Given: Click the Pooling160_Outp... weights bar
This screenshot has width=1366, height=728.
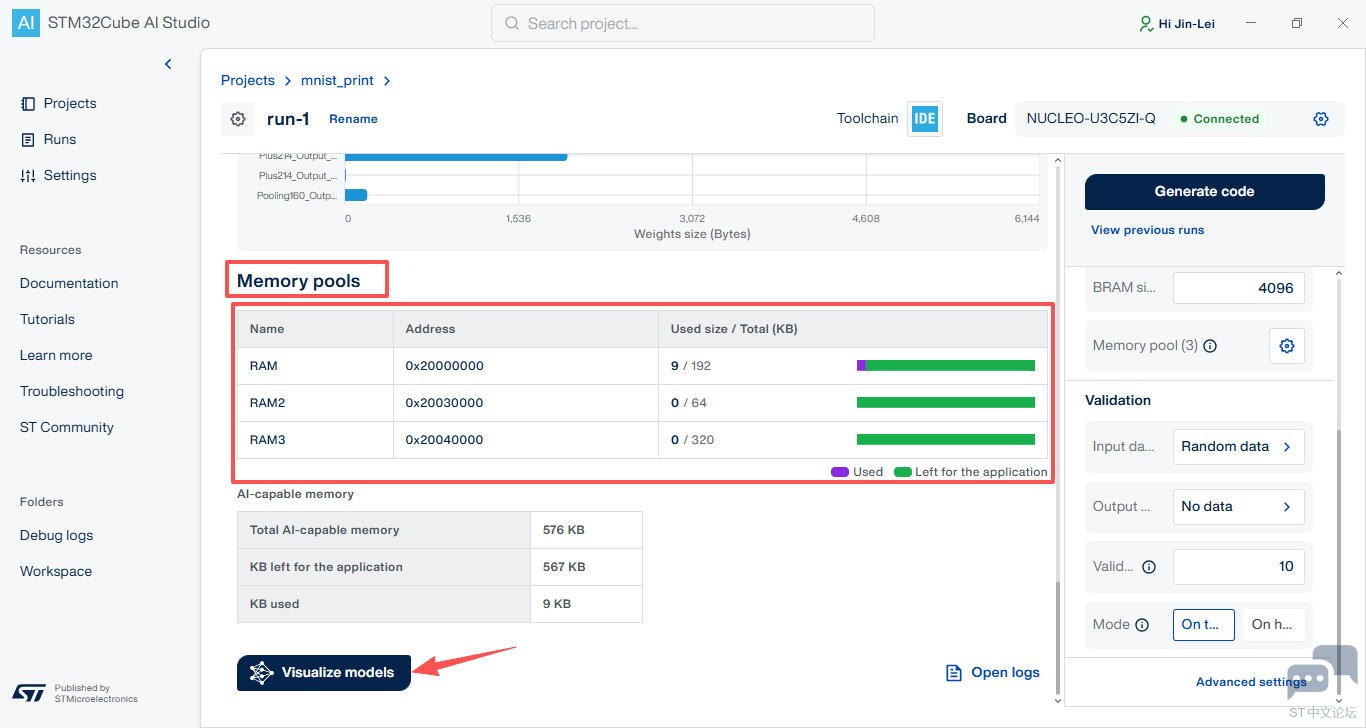Looking at the screenshot, I should click(356, 195).
